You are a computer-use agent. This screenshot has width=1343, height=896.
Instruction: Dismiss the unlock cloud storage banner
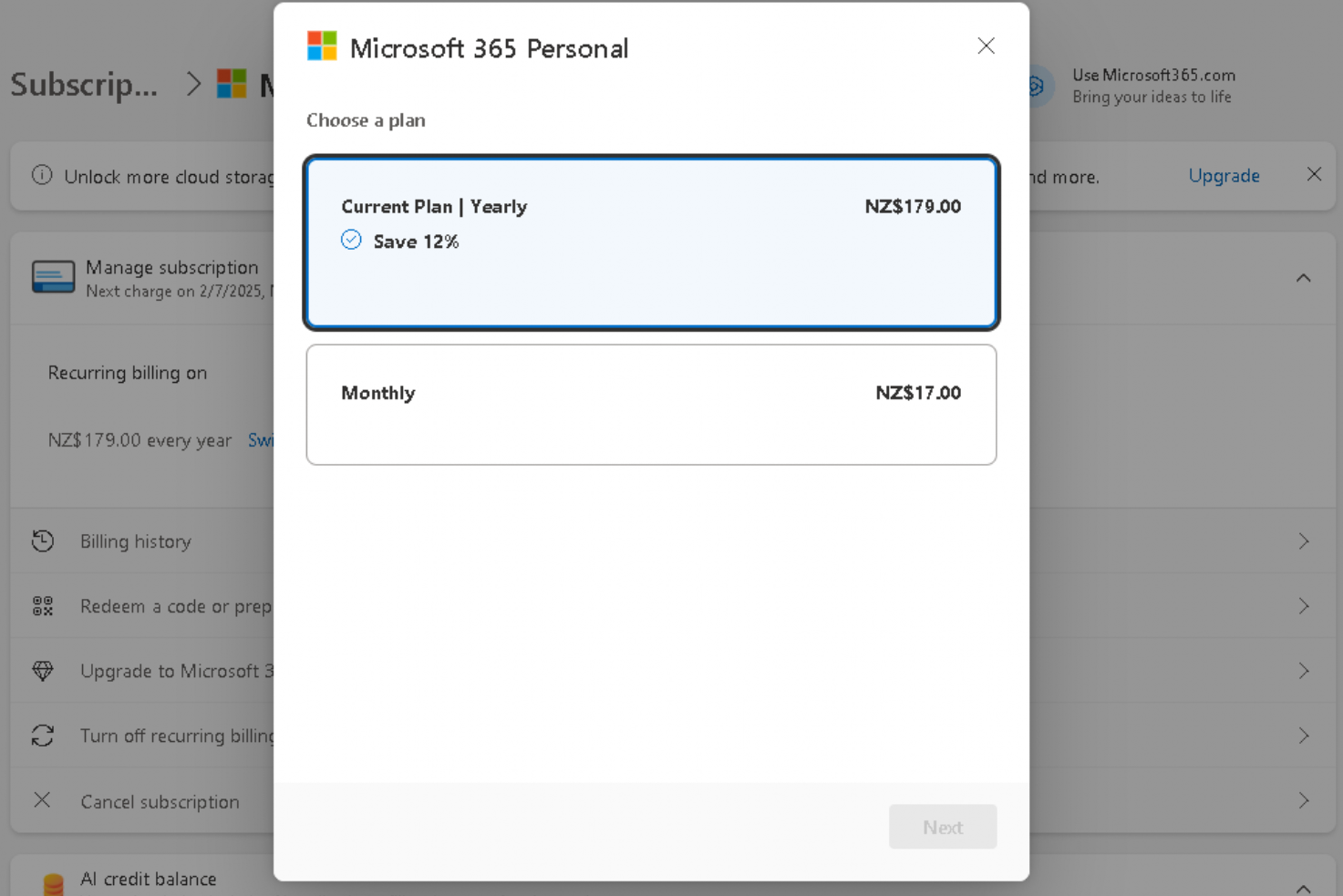click(x=1314, y=174)
